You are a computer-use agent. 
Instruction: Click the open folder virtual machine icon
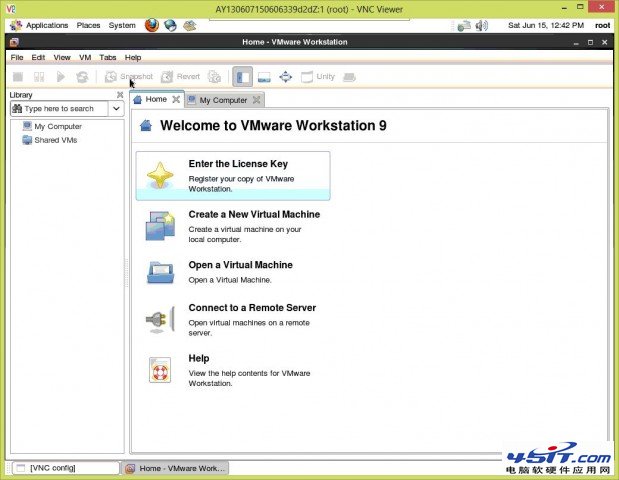pos(160,272)
